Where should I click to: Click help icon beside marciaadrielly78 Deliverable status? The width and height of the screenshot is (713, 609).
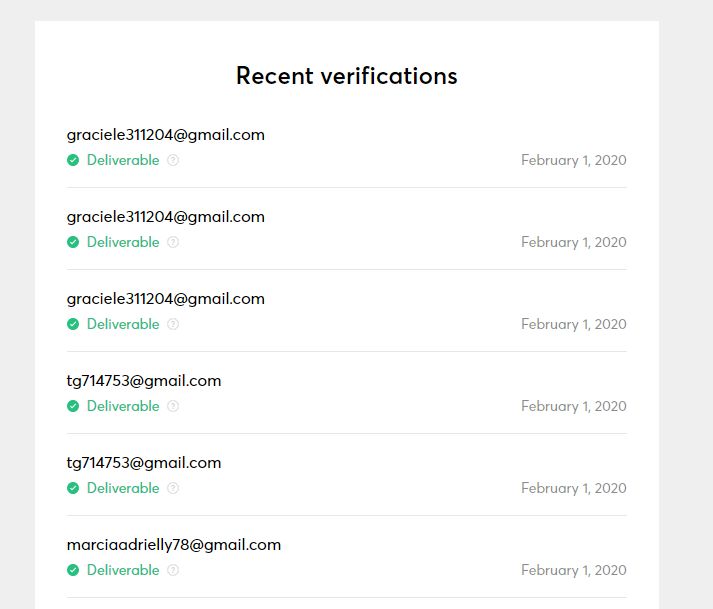pyautogui.click(x=173, y=570)
